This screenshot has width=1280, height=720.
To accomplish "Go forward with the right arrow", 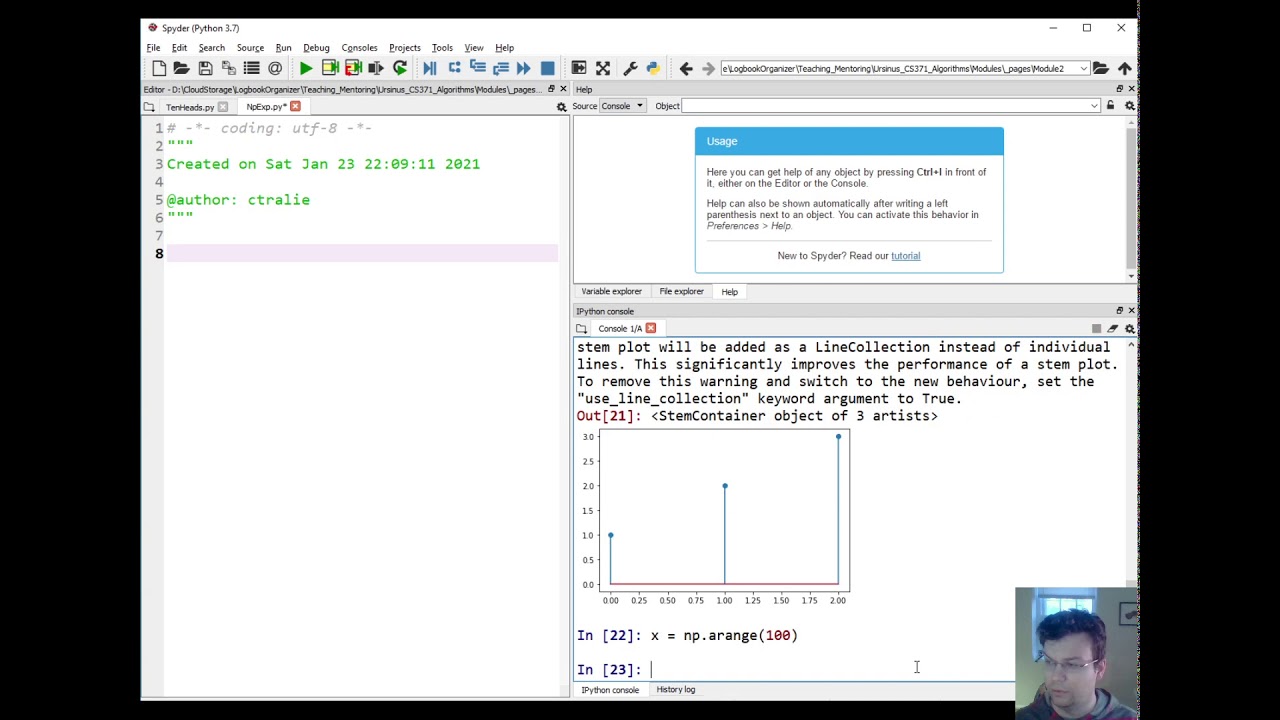I will [708, 68].
